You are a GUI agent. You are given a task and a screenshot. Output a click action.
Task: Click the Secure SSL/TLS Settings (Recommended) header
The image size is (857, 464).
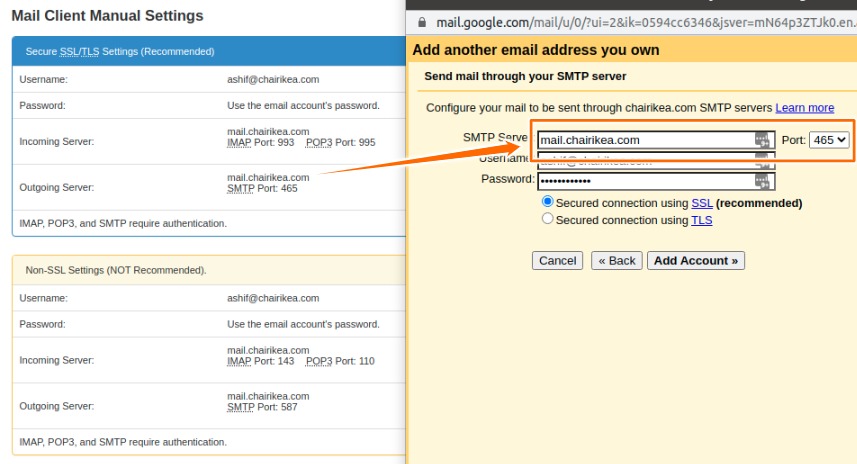[209, 51]
